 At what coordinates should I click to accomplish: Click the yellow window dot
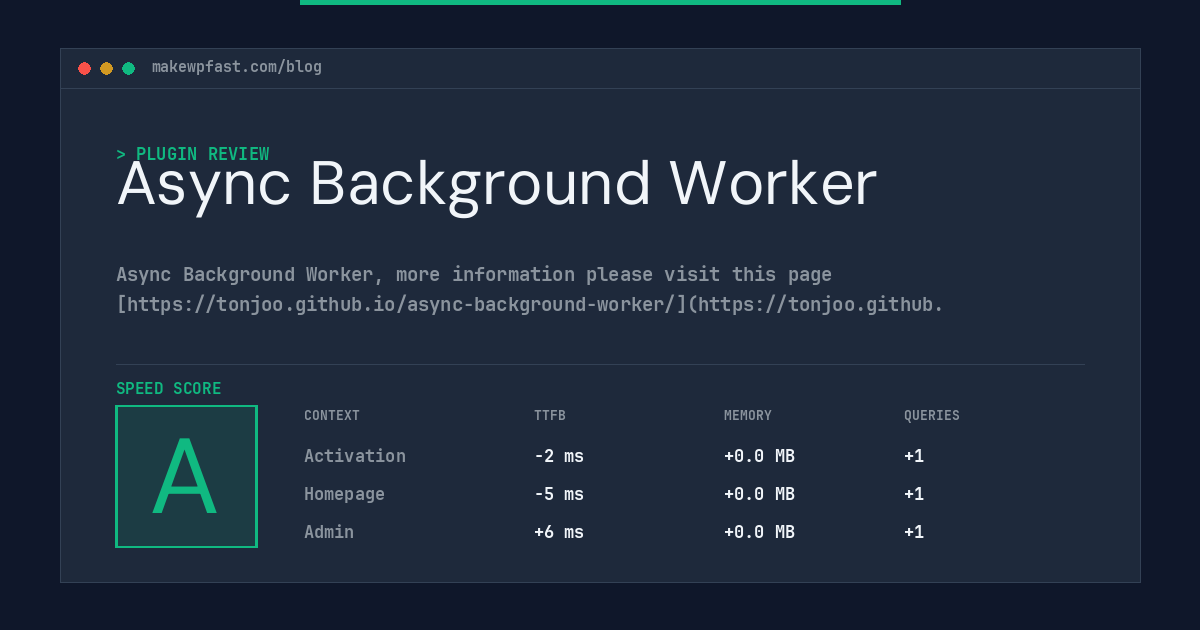pyautogui.click(x=107, y=68)
